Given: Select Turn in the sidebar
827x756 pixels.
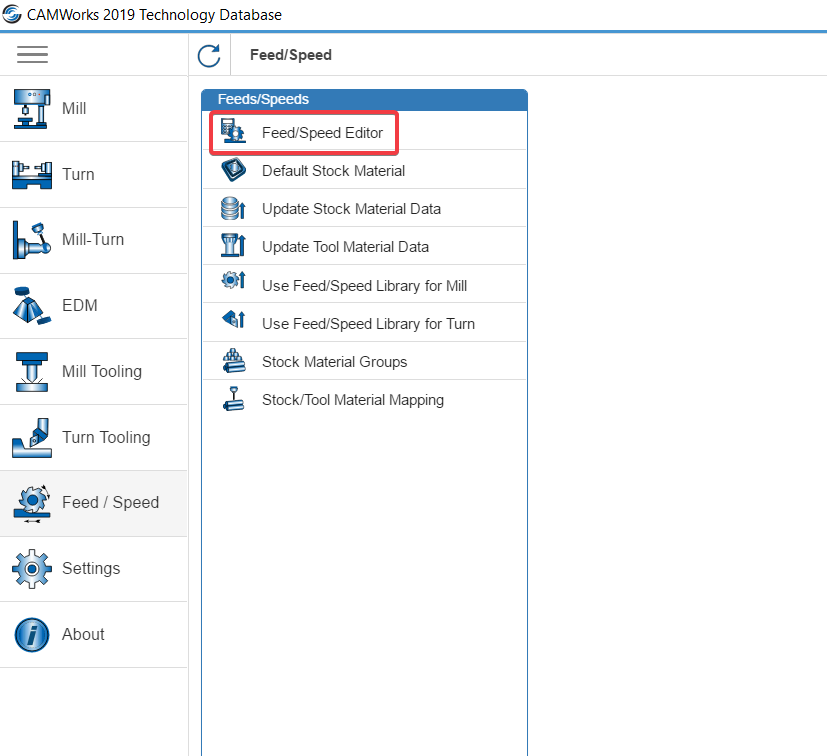Looking at the screenshot, I should tap(94, 175).
